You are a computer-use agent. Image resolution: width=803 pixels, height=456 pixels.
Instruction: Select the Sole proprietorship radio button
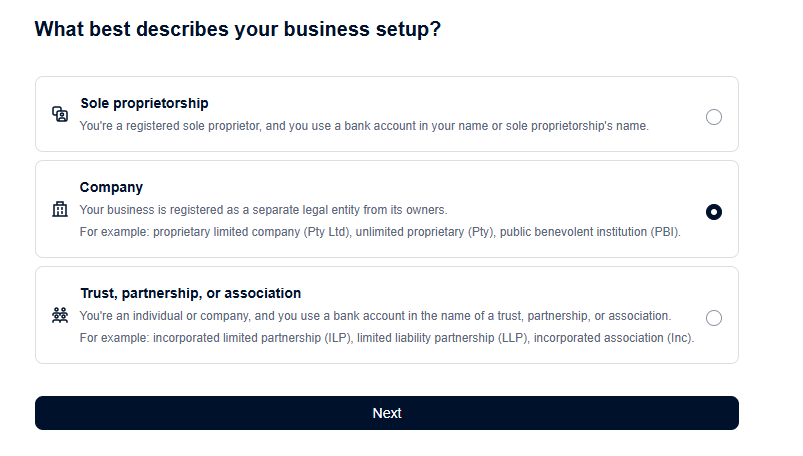714,117
